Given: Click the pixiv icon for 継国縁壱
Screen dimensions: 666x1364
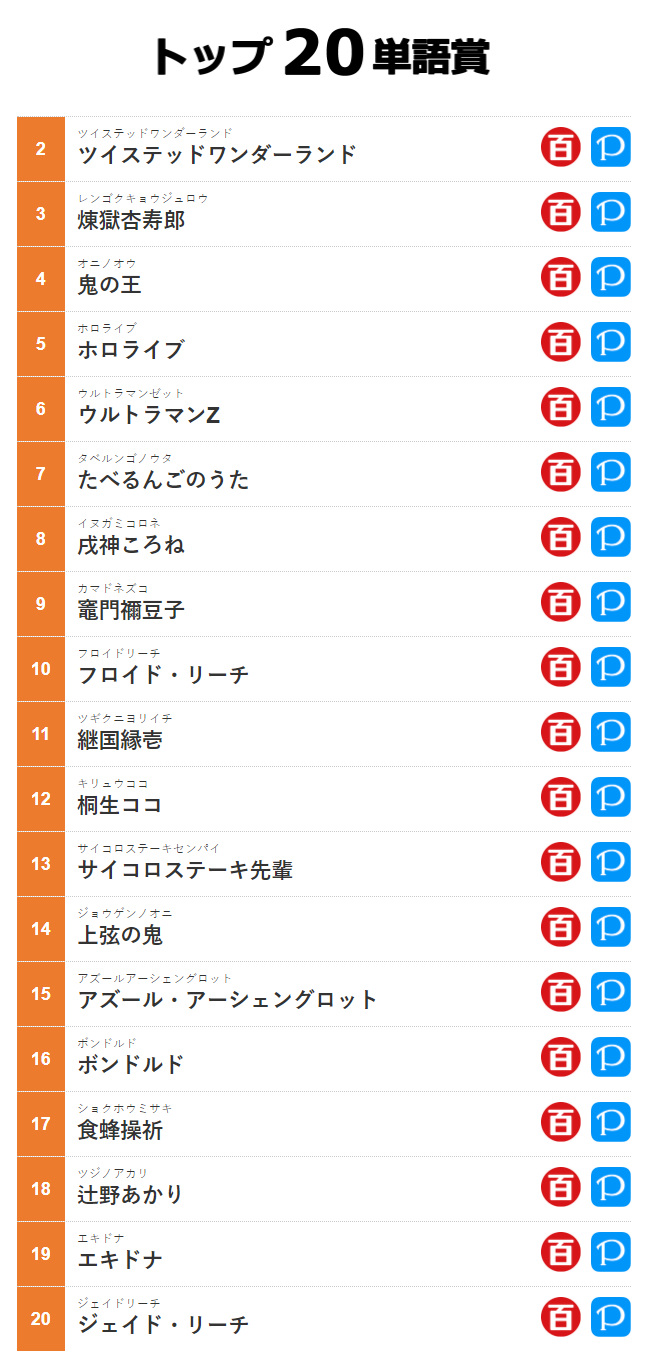Looking at the screenshot, I should (x=611, y=732).
